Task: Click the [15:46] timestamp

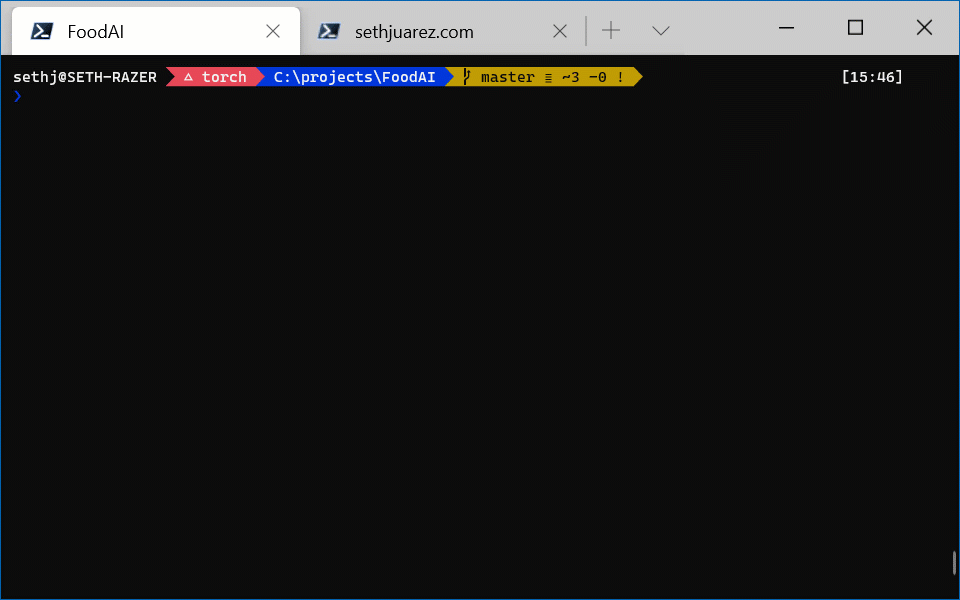Action: (x=872, y=77)
